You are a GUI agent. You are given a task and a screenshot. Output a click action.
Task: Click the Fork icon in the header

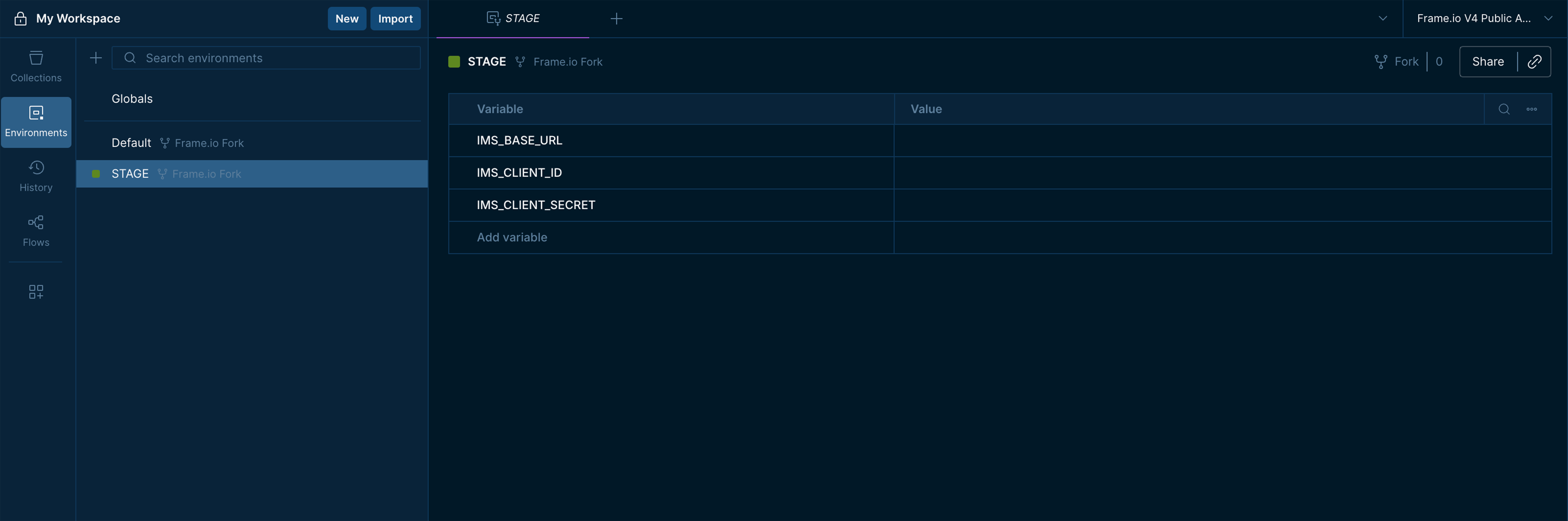click(x=1381, y=61)
